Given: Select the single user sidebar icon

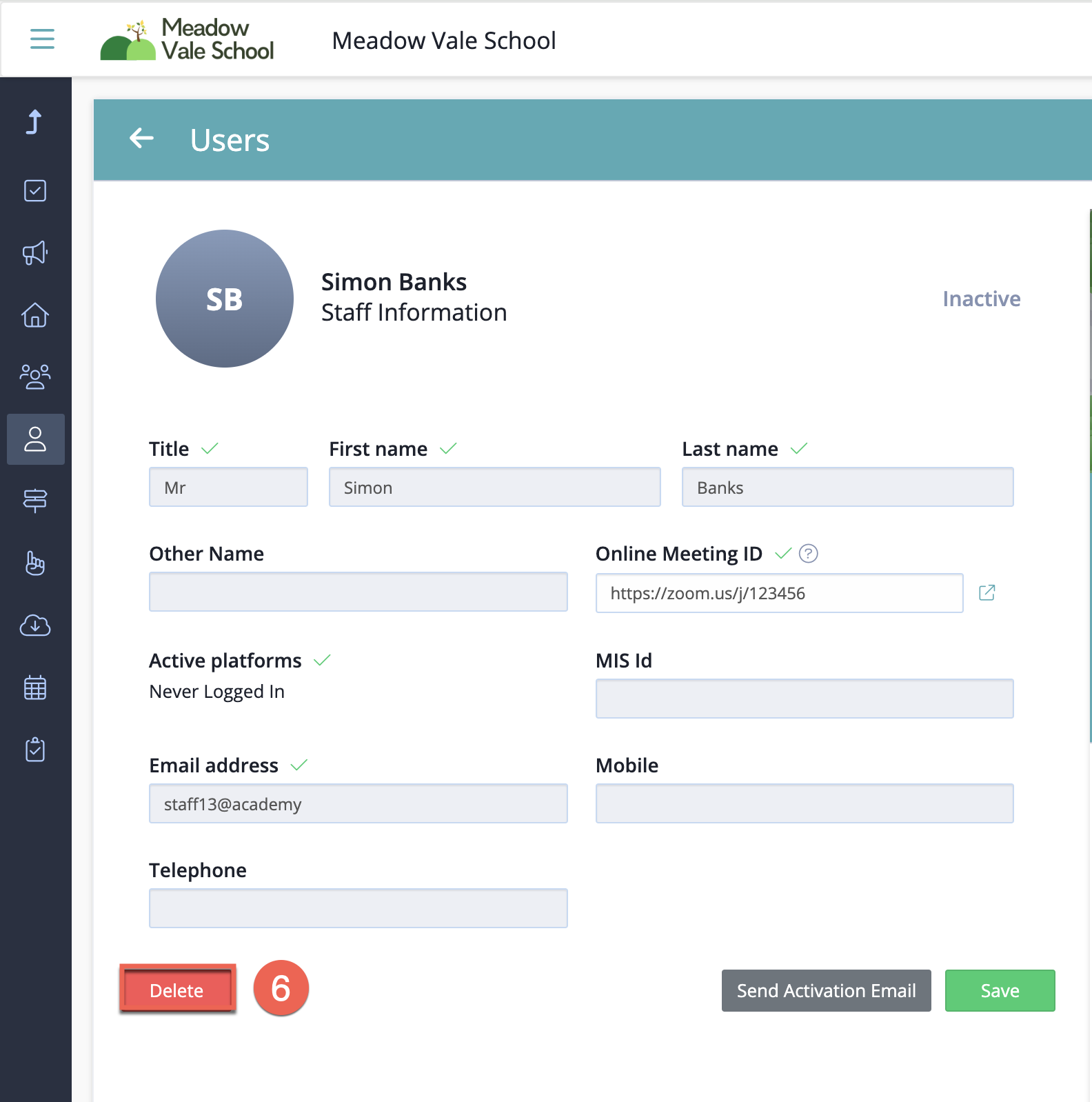Looking at the screenshot, I should point(35,439).
